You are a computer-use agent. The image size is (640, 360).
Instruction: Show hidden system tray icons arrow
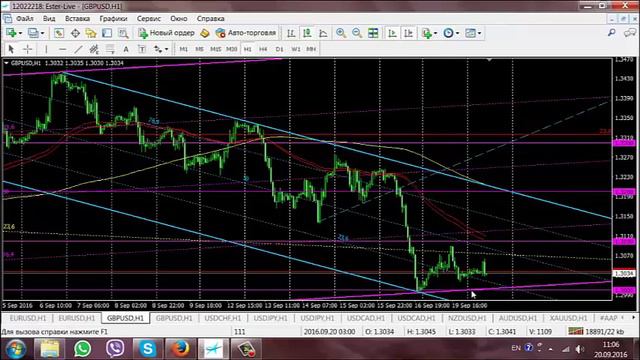551,349
